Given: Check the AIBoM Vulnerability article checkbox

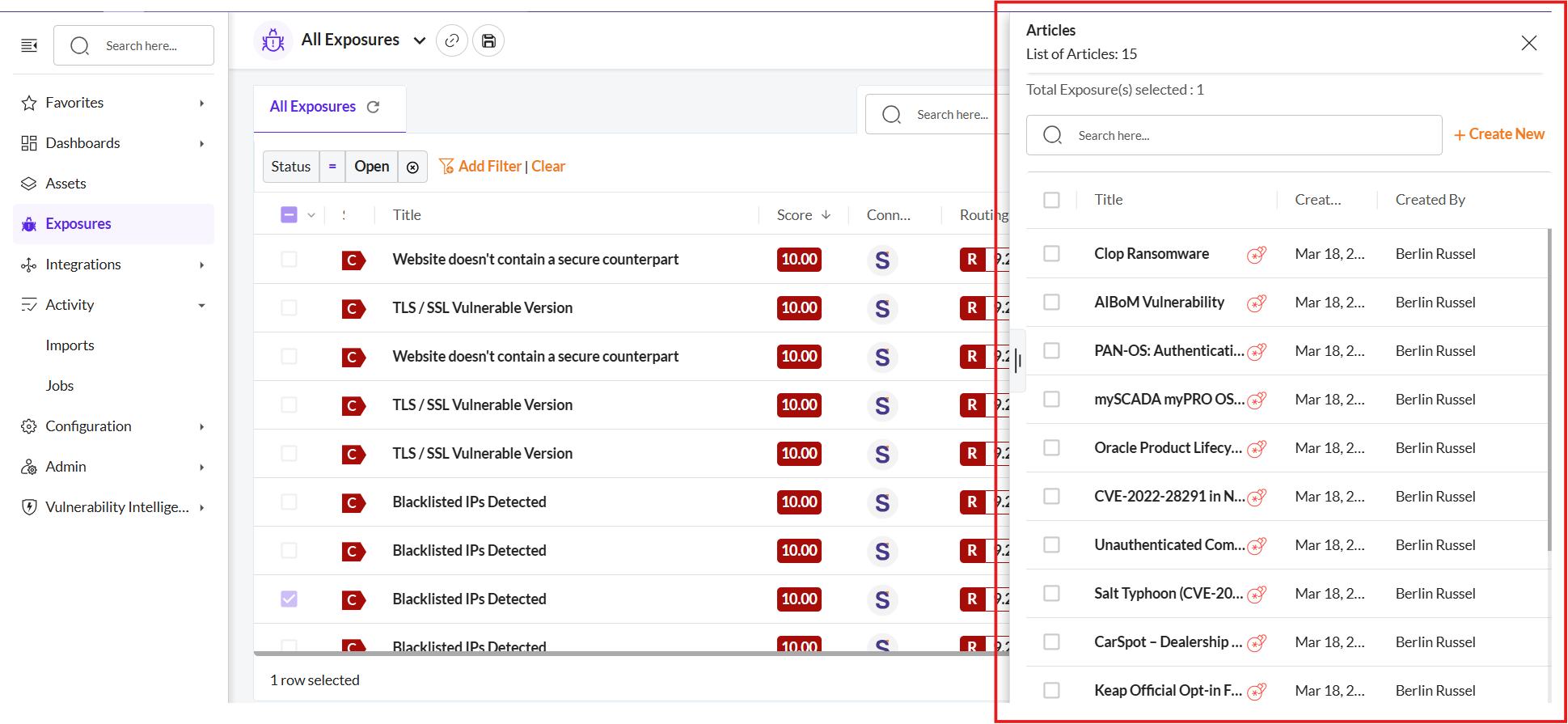Looking at the screenshot, I should (x=1051, y=302).
